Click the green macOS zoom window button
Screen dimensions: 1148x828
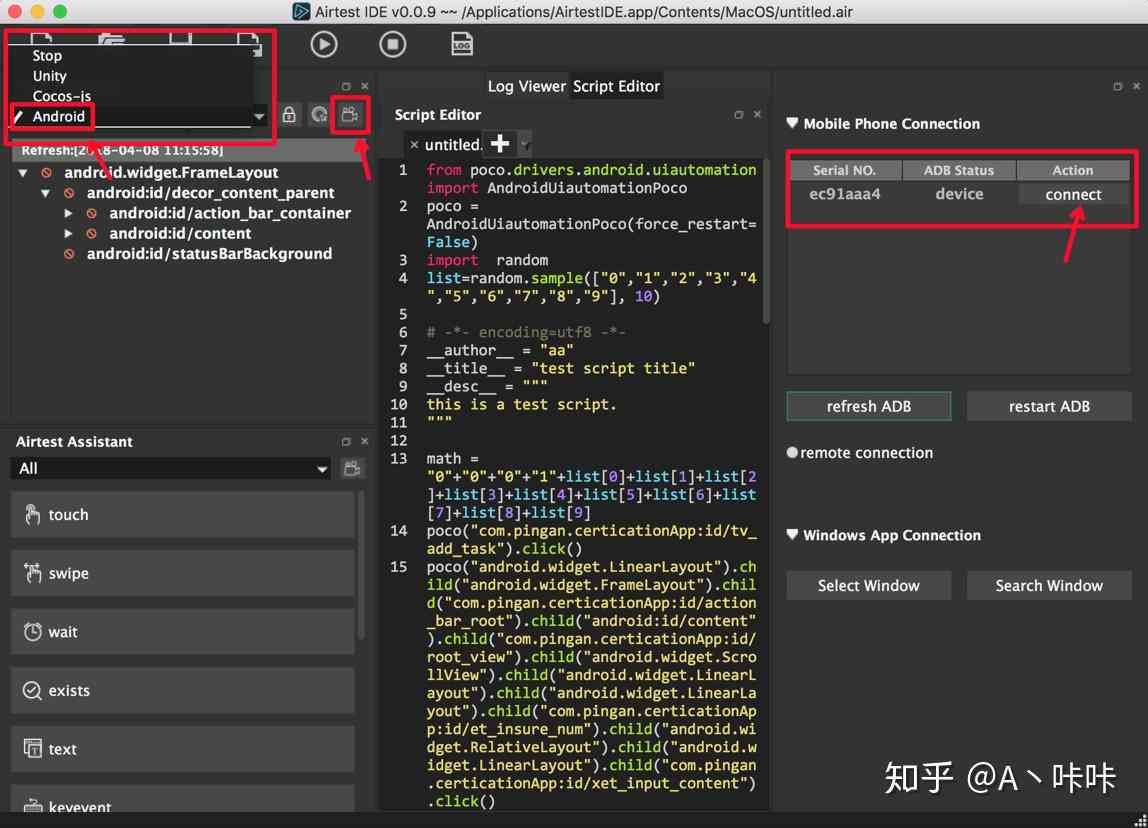pyautogui.click(x=60, y=11)
